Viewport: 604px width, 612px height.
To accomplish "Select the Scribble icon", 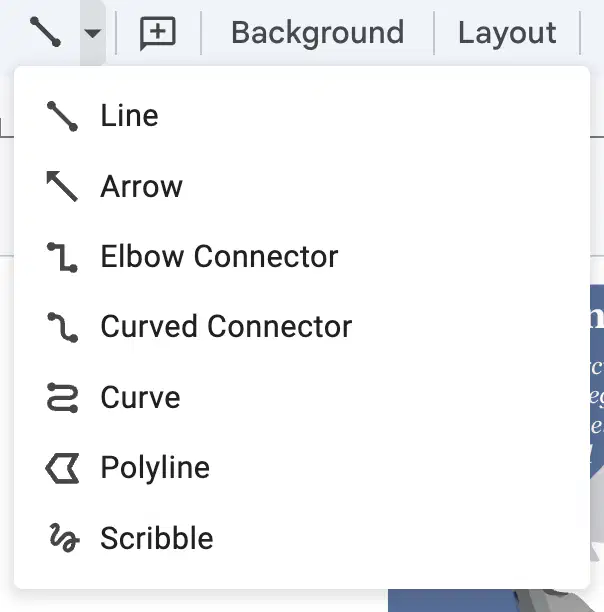I will 64,538.
